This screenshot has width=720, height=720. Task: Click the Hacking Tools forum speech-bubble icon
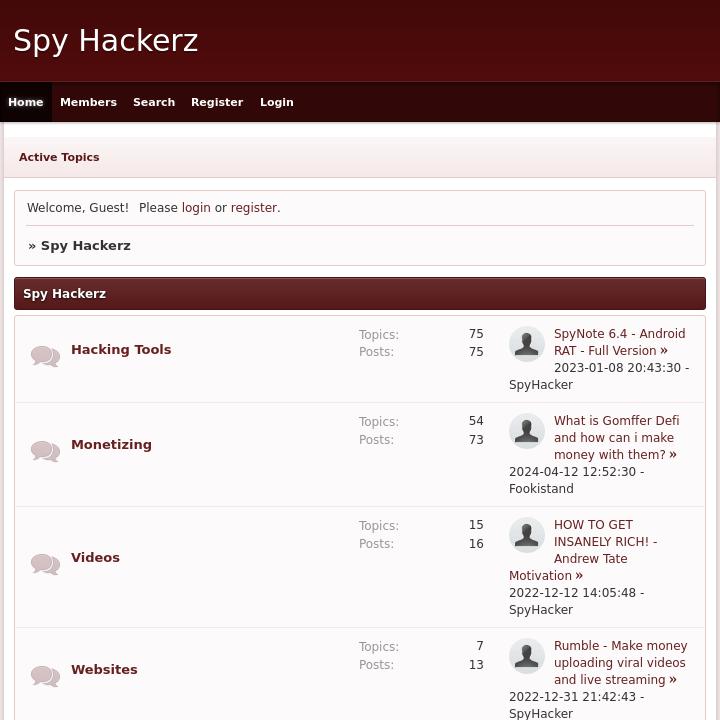(x=45, y=356)
